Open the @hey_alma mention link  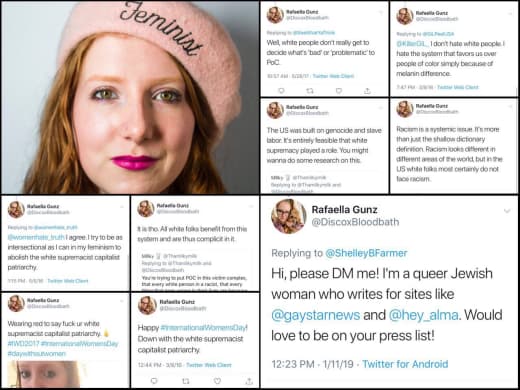pos(423,315)
